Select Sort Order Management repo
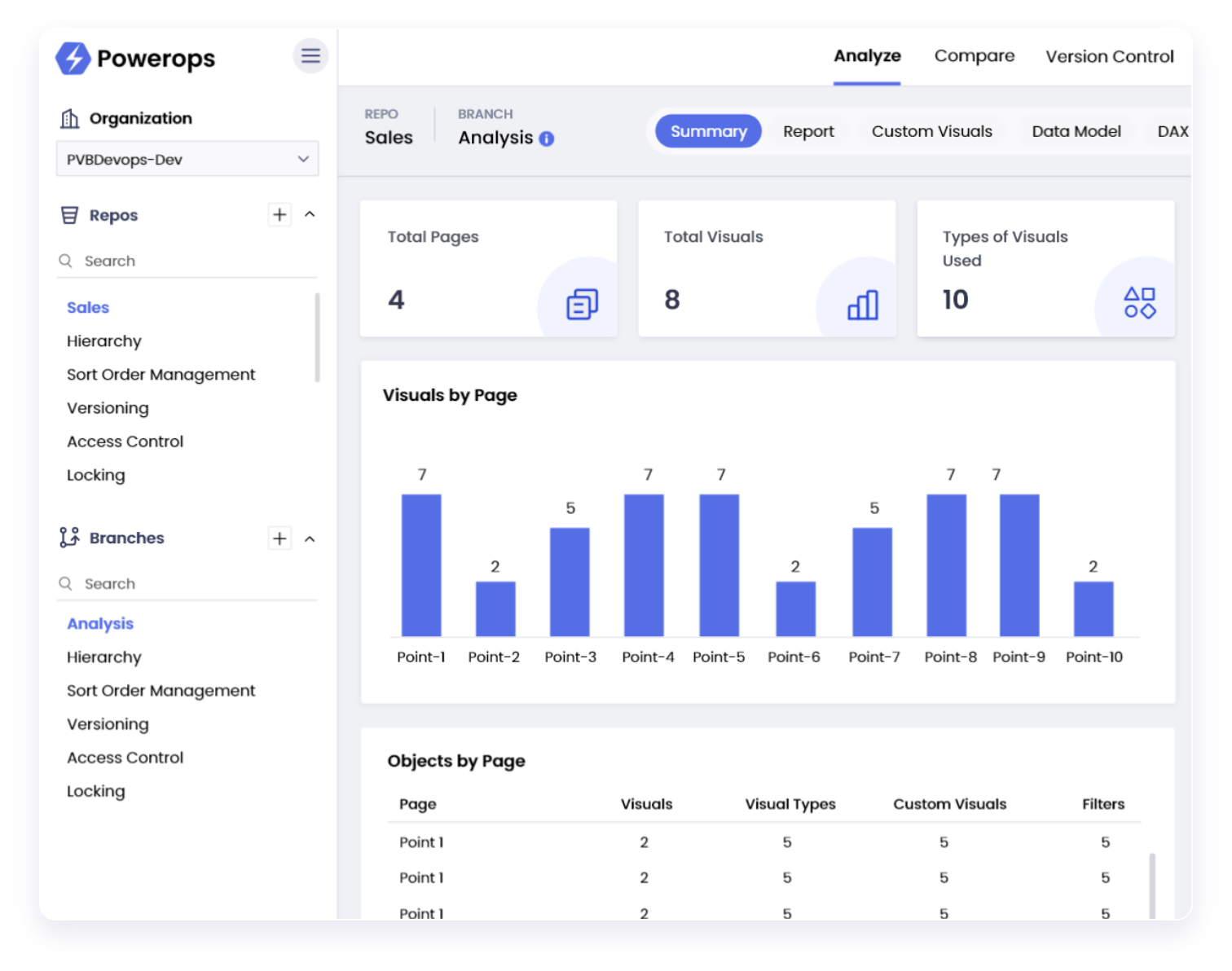The image size is (1232, 971). pos(161,375)
